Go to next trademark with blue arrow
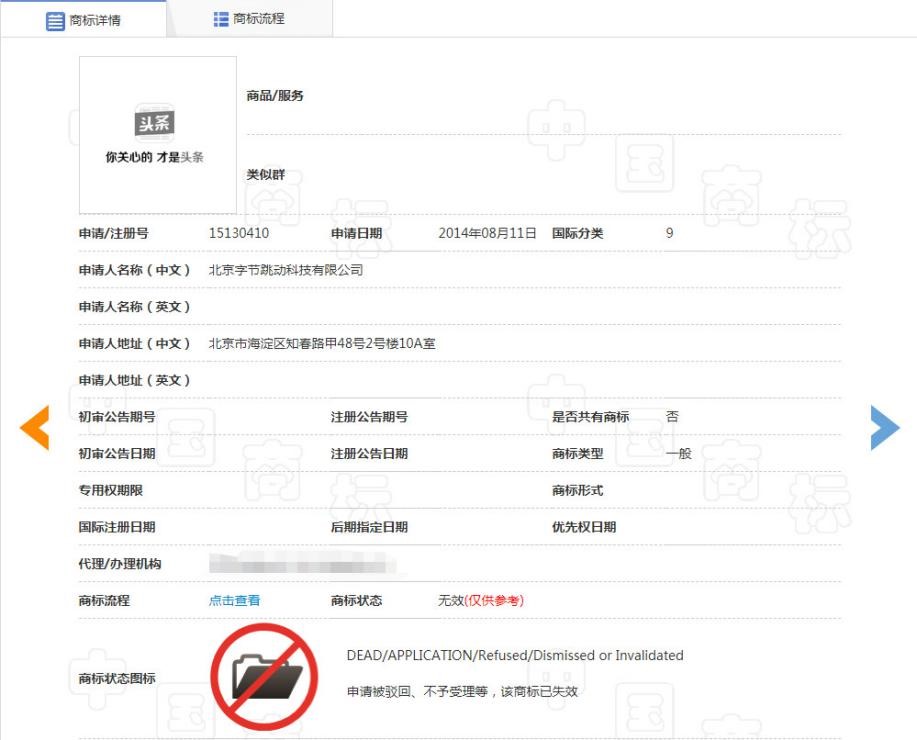Screen dimensions: 917x740 (x=884, y=428)
